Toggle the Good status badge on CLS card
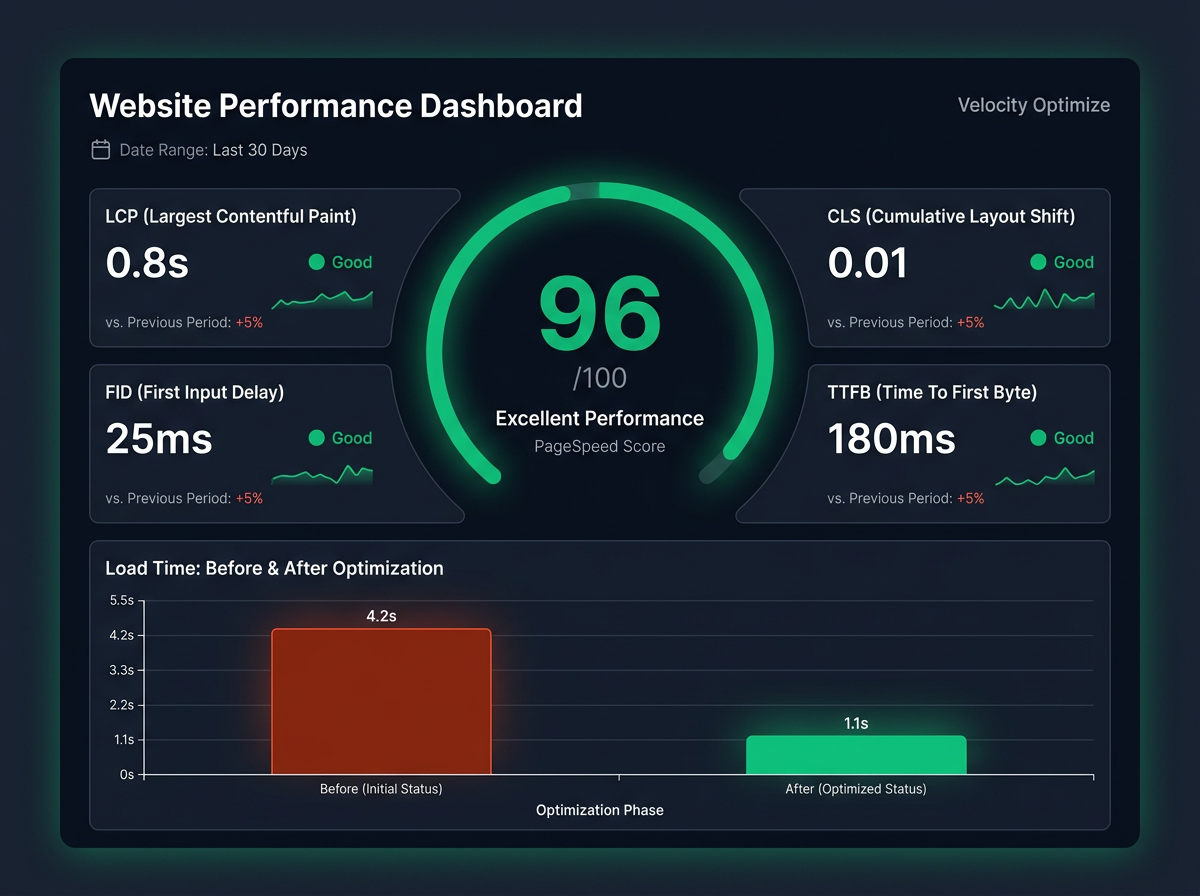Image resolution: width=1200 pixels, height=896 pixels. point(1063,262)
